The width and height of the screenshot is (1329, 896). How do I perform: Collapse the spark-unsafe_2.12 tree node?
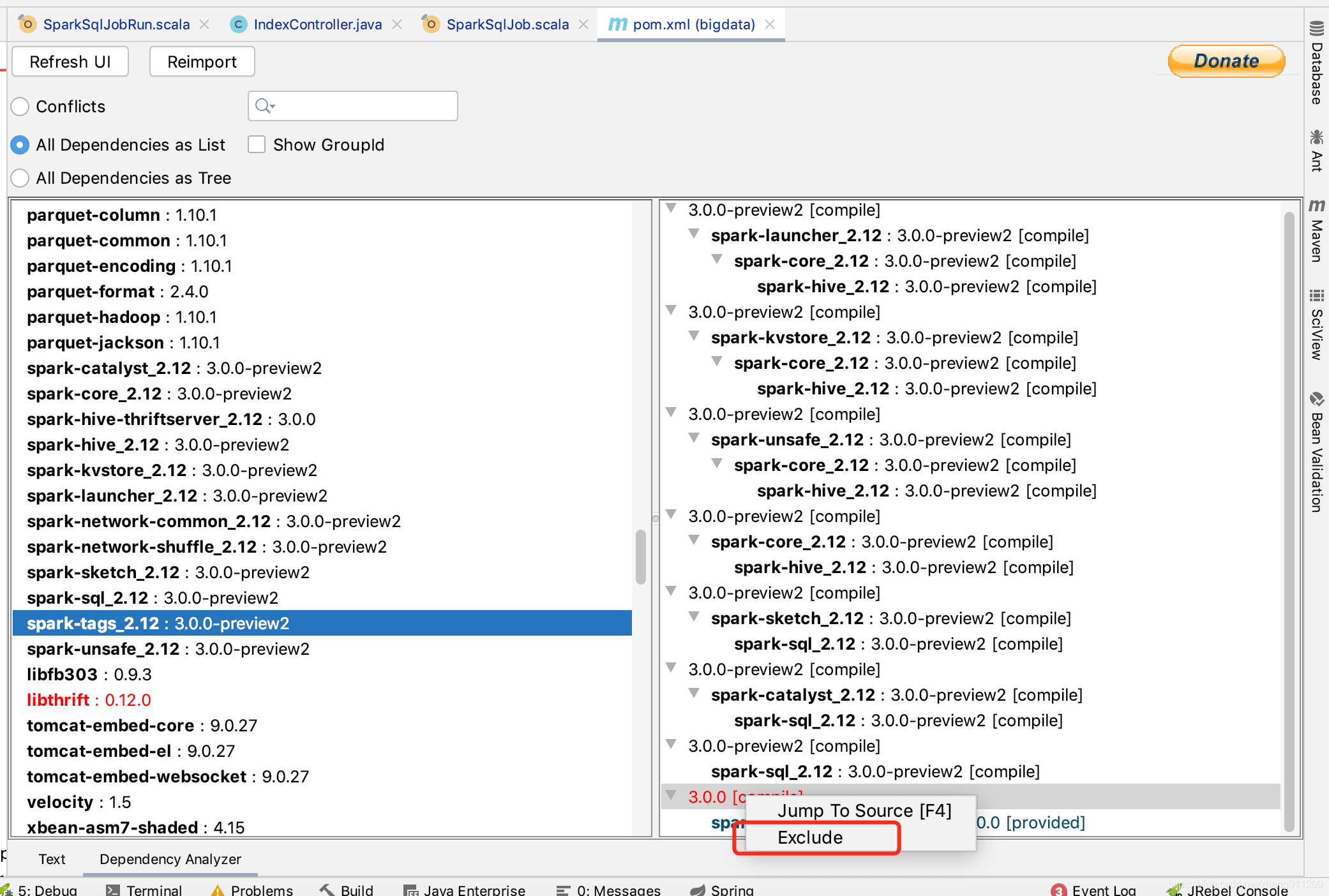(694, 438)
